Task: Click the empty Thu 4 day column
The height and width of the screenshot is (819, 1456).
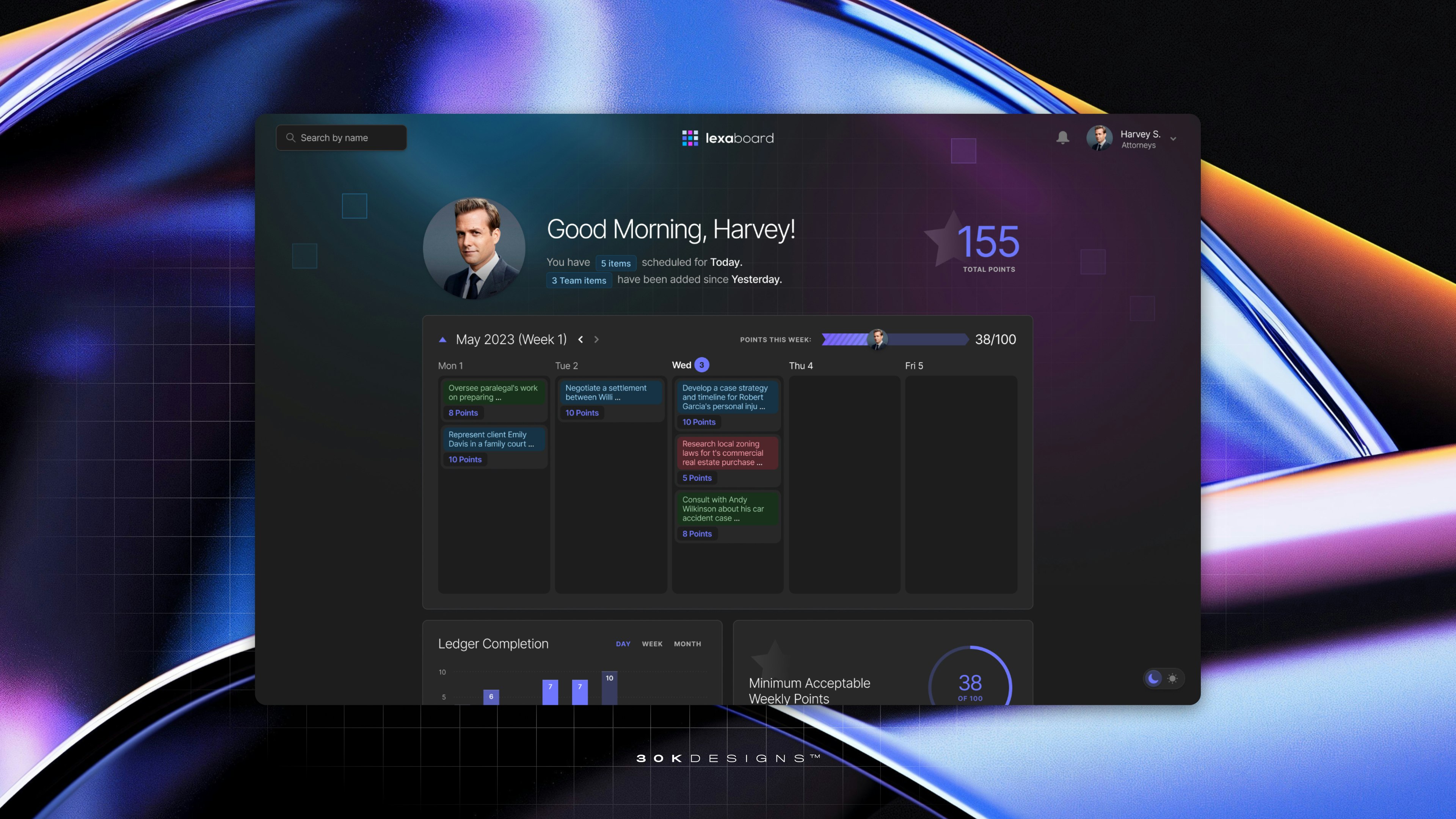Action: click(844, 485)
